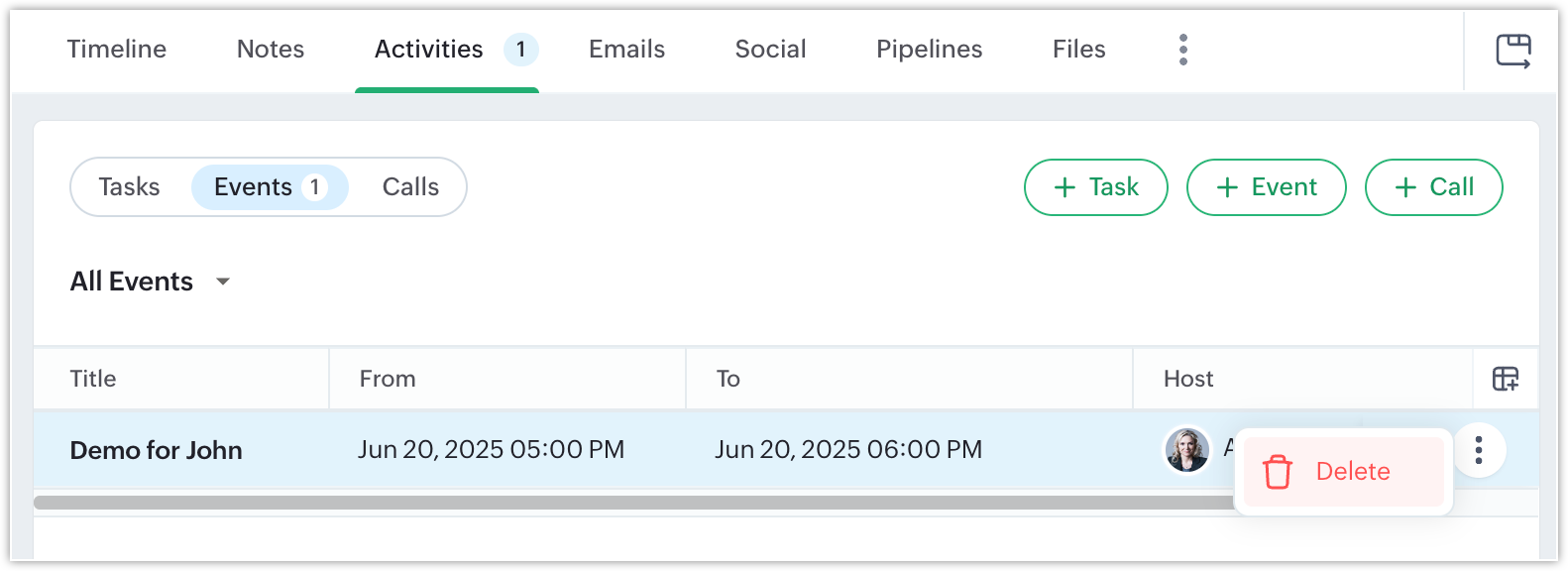The width and height of the screenshot is (1568, 571).
Task: Switch to the Calls segment
Action: [410, 187]
